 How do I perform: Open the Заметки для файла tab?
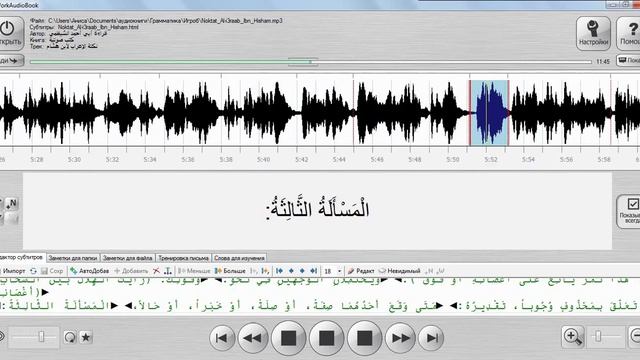coord(127,258)
